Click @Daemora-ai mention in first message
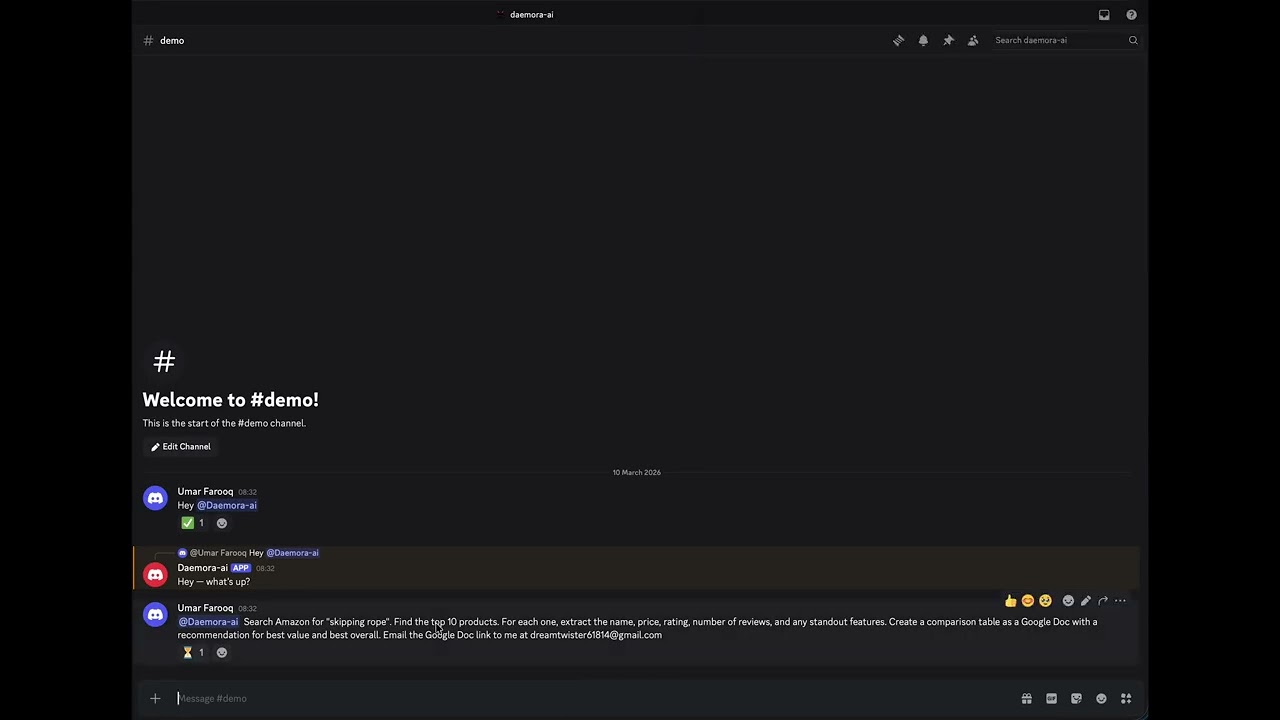 tap(227, 505)
